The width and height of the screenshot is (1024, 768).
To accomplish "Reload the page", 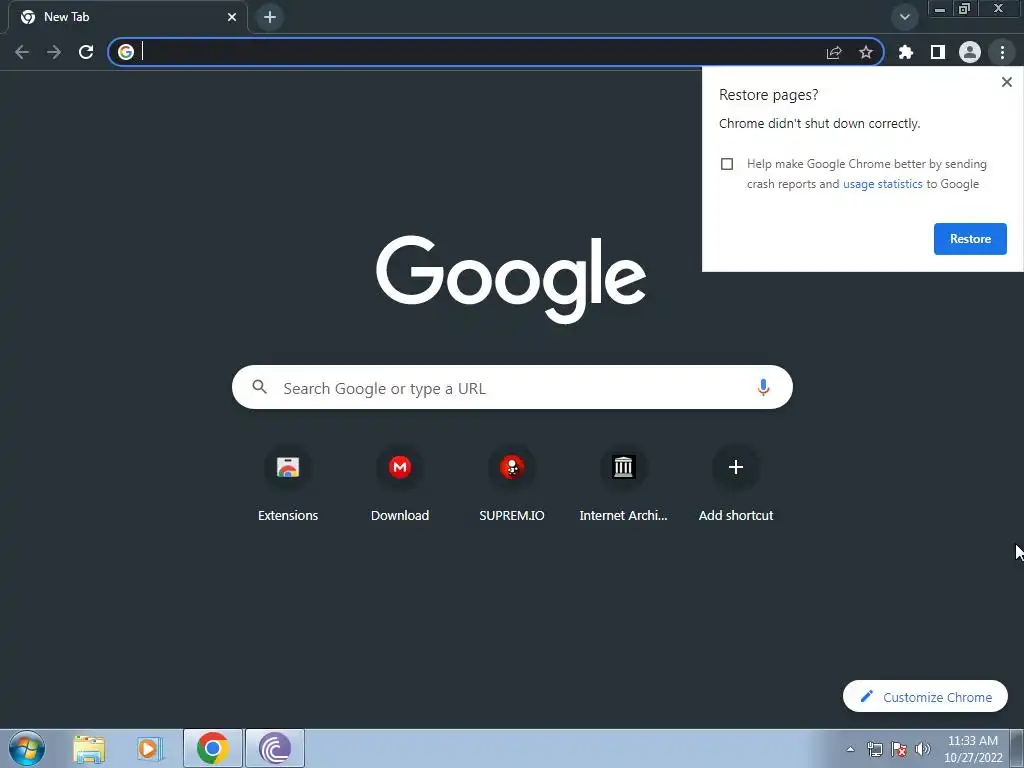I will click(86, 52).
